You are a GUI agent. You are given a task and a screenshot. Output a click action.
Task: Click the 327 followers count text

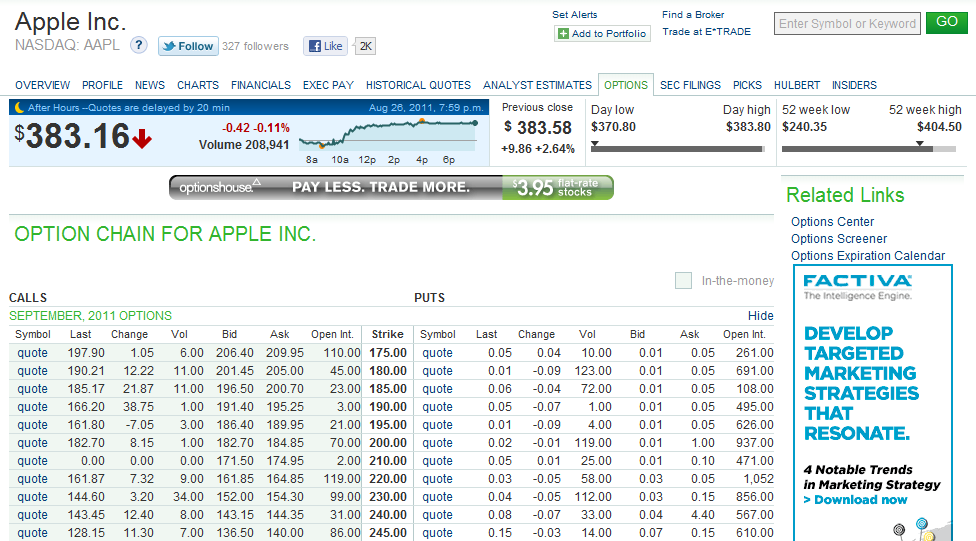[x=255, y=46]
